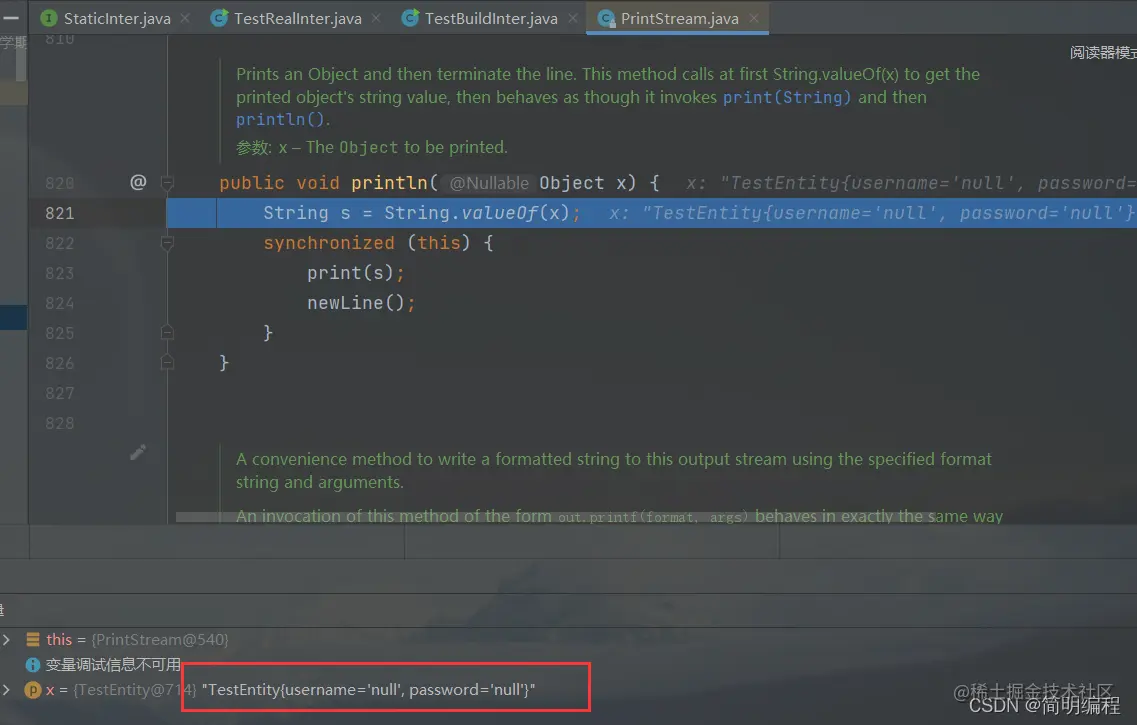Click the class icon on TestRealInter.java tab

pyautogui.click(x=219, y=18)
